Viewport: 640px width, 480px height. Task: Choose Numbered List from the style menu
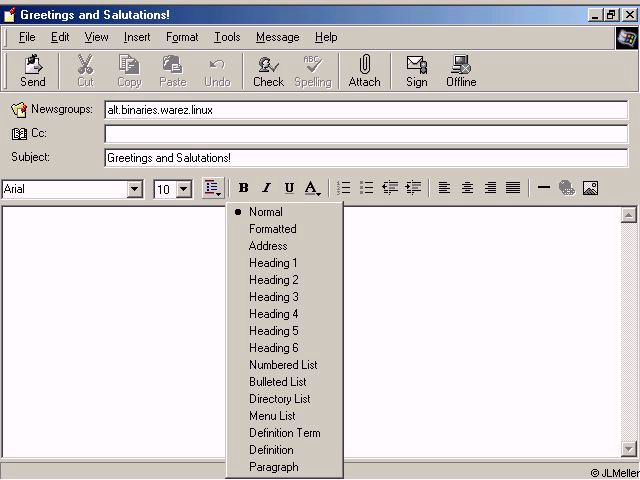tap(284, 365)
